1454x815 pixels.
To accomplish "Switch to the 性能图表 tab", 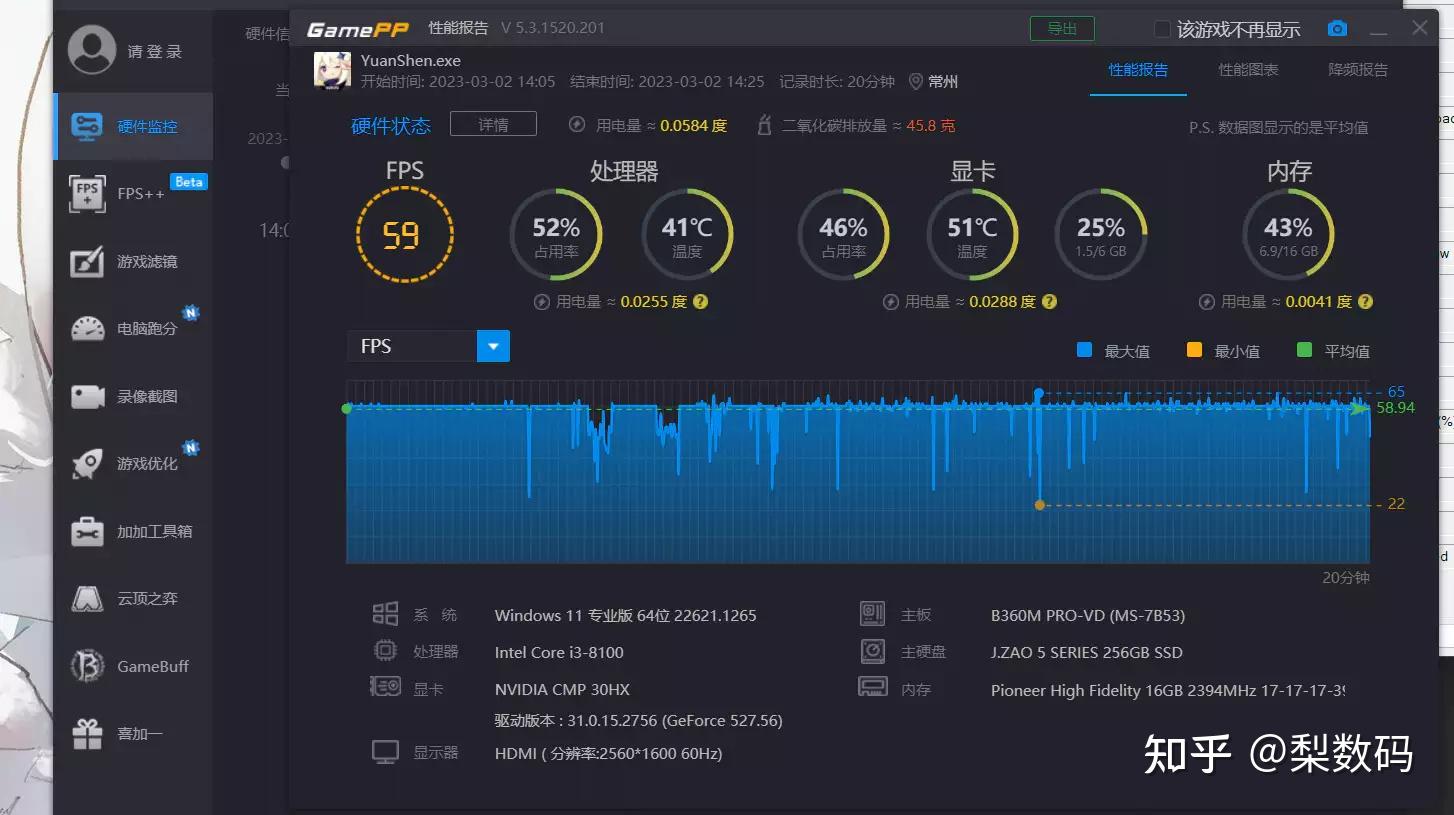I will 1247,69.
